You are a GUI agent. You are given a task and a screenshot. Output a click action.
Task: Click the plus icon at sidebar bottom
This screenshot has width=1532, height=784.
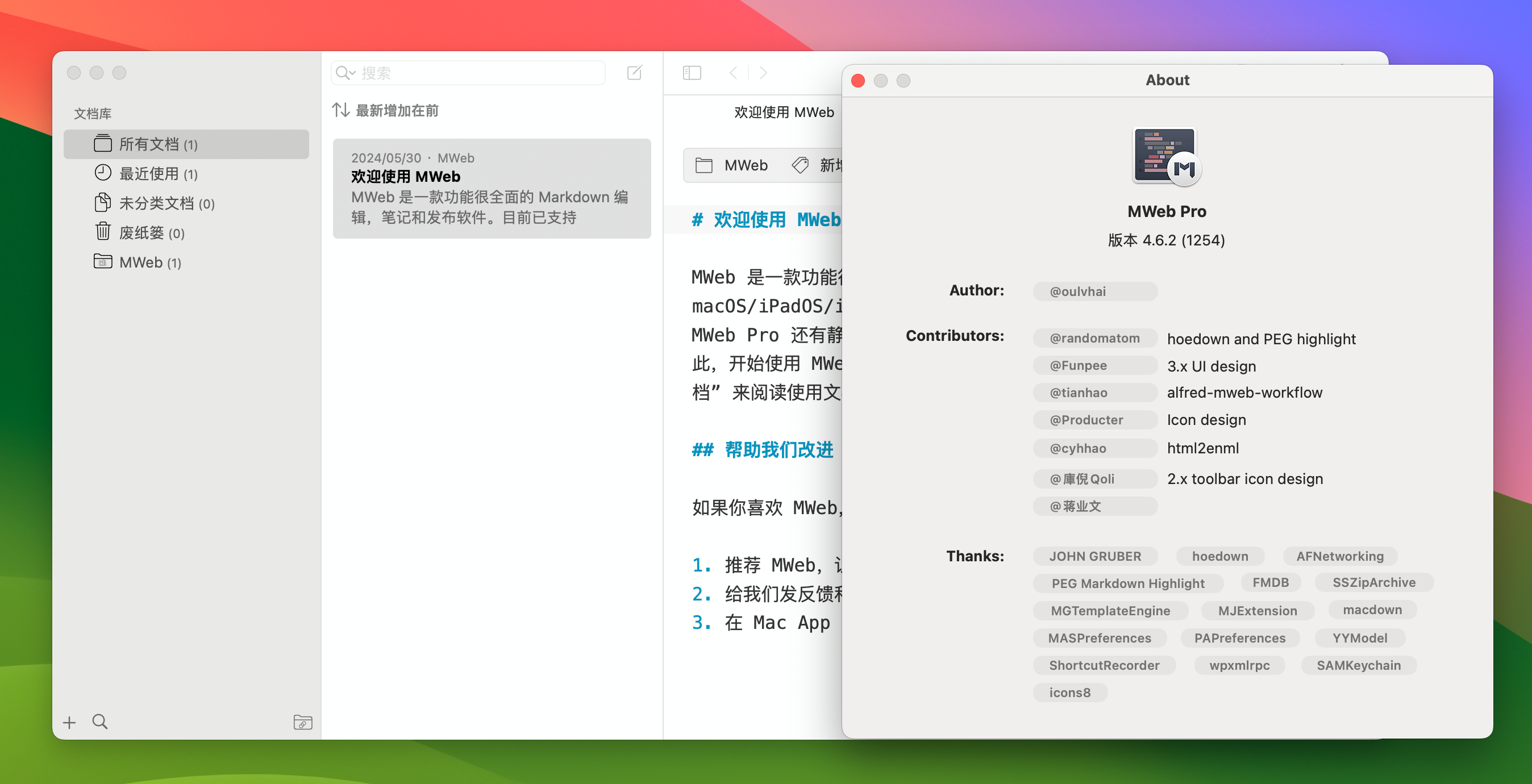point(69,722)
